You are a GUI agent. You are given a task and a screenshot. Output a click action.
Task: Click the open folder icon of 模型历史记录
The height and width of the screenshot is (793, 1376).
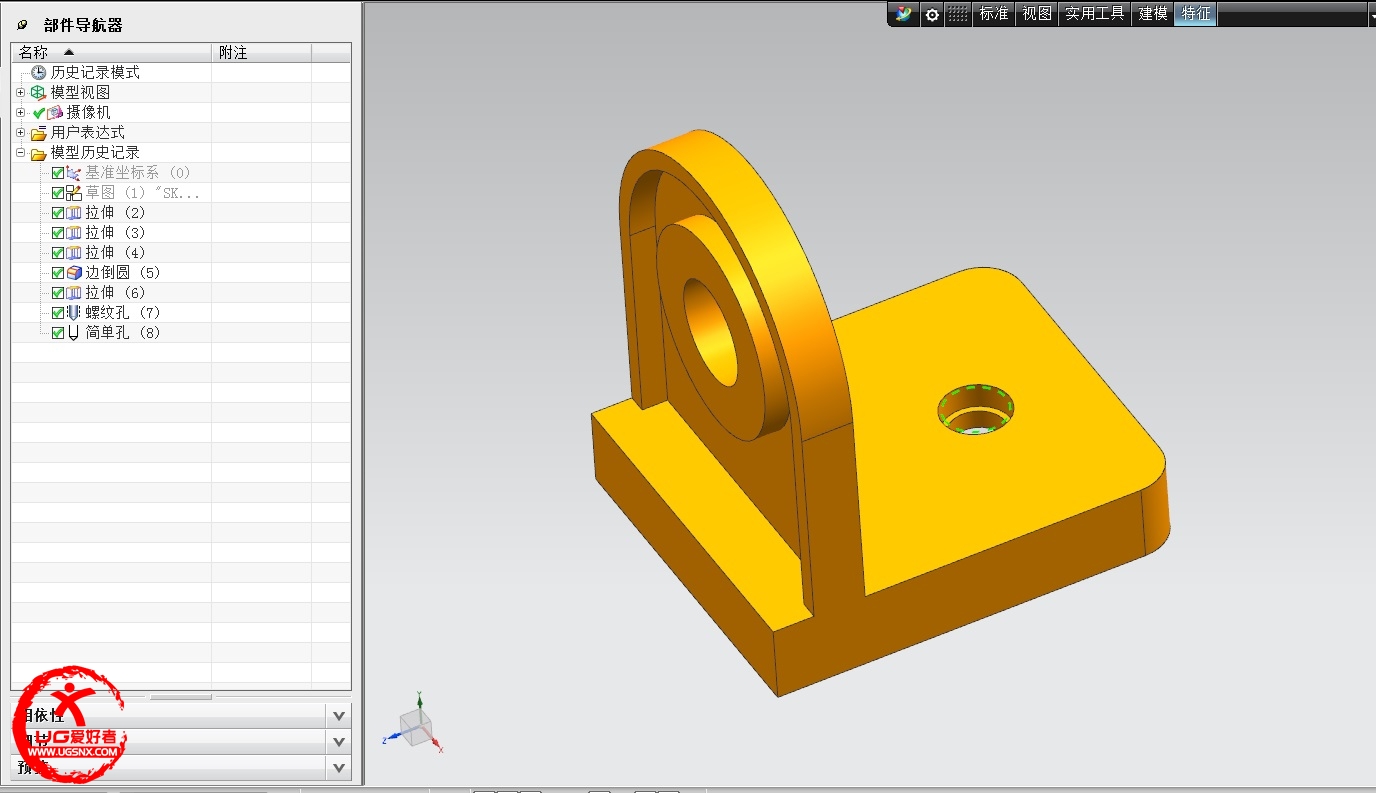39,153
